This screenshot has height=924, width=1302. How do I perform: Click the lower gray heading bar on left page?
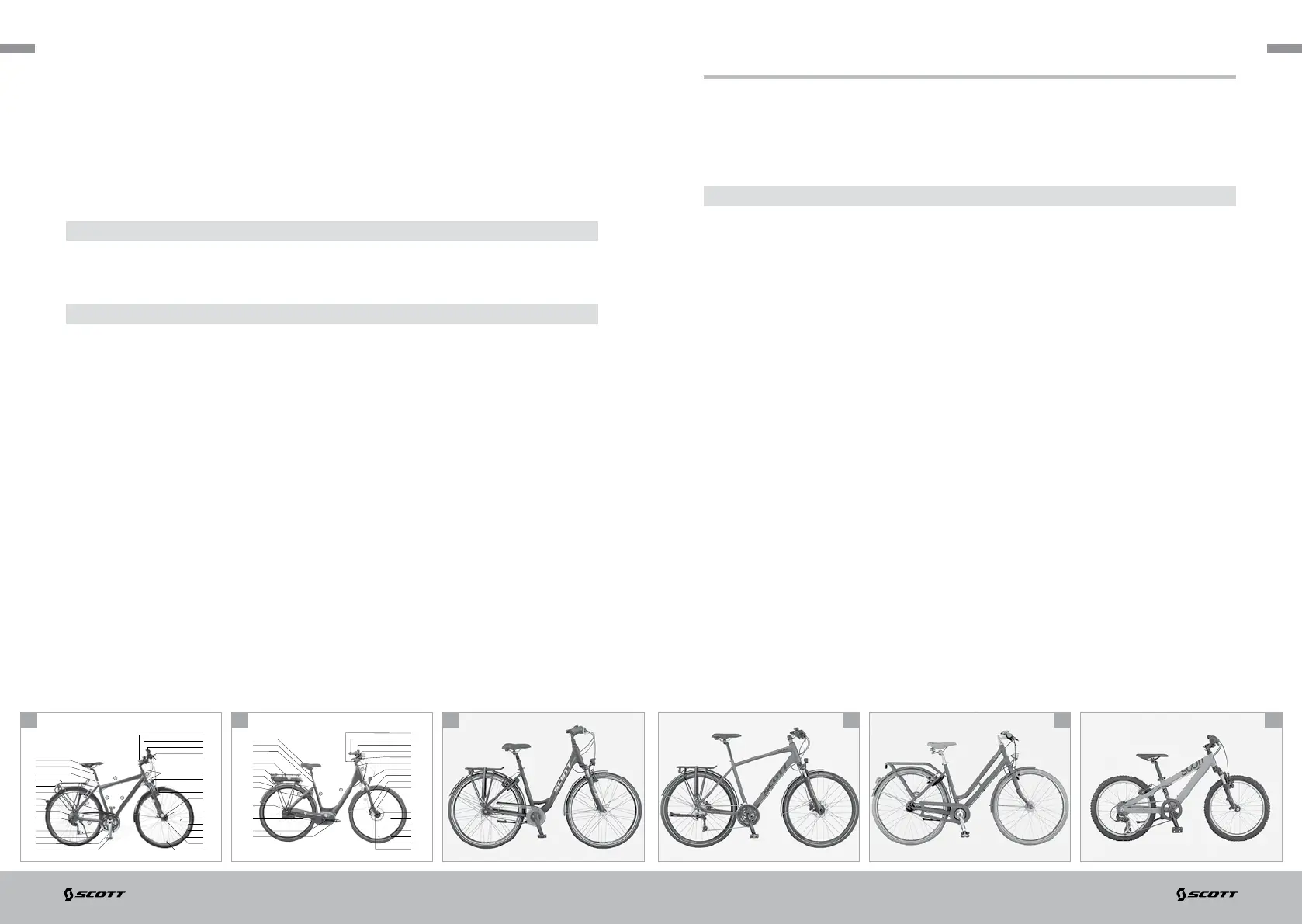click(332, 313)
